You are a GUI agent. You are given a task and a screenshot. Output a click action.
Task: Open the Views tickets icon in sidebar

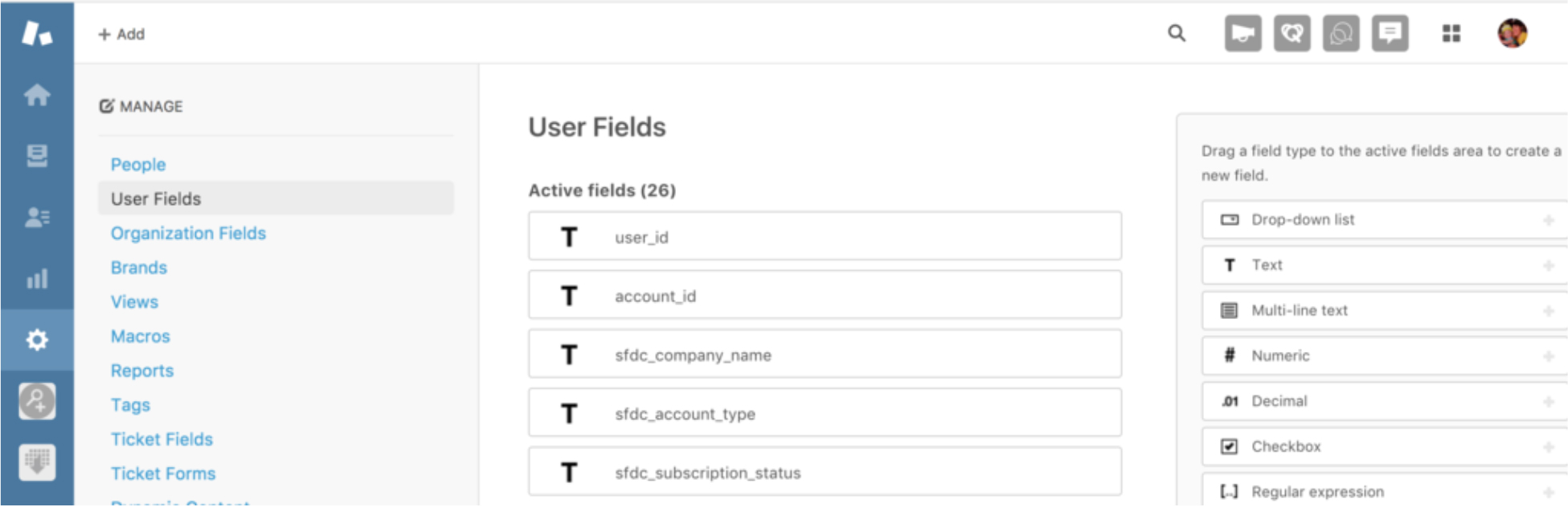point(37,156)
